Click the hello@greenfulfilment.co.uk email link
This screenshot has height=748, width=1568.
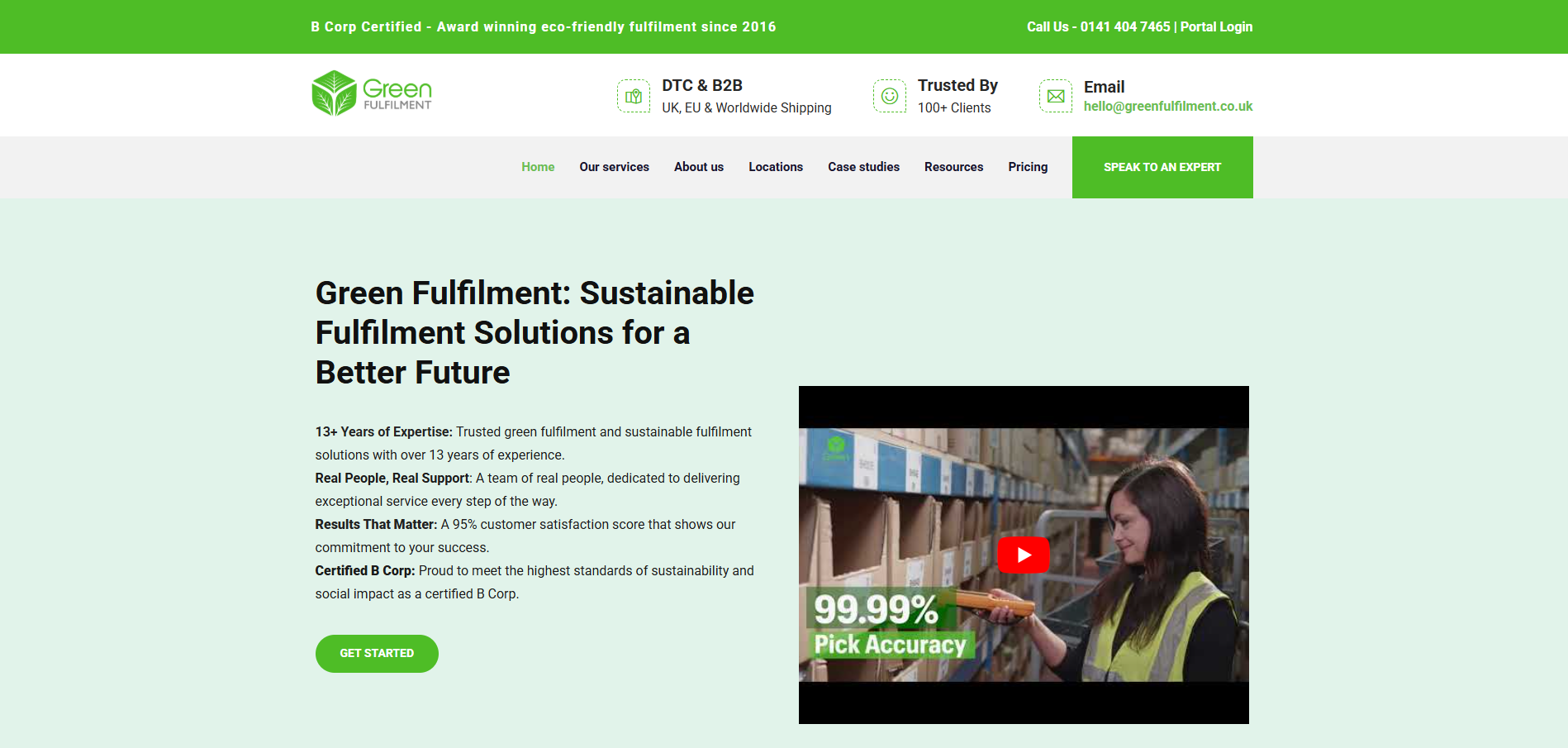[1167, 107]
